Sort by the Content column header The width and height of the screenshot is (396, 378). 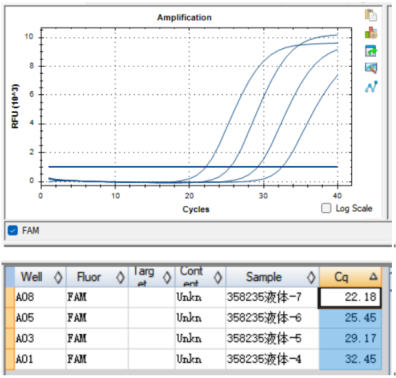click(200, 277)
